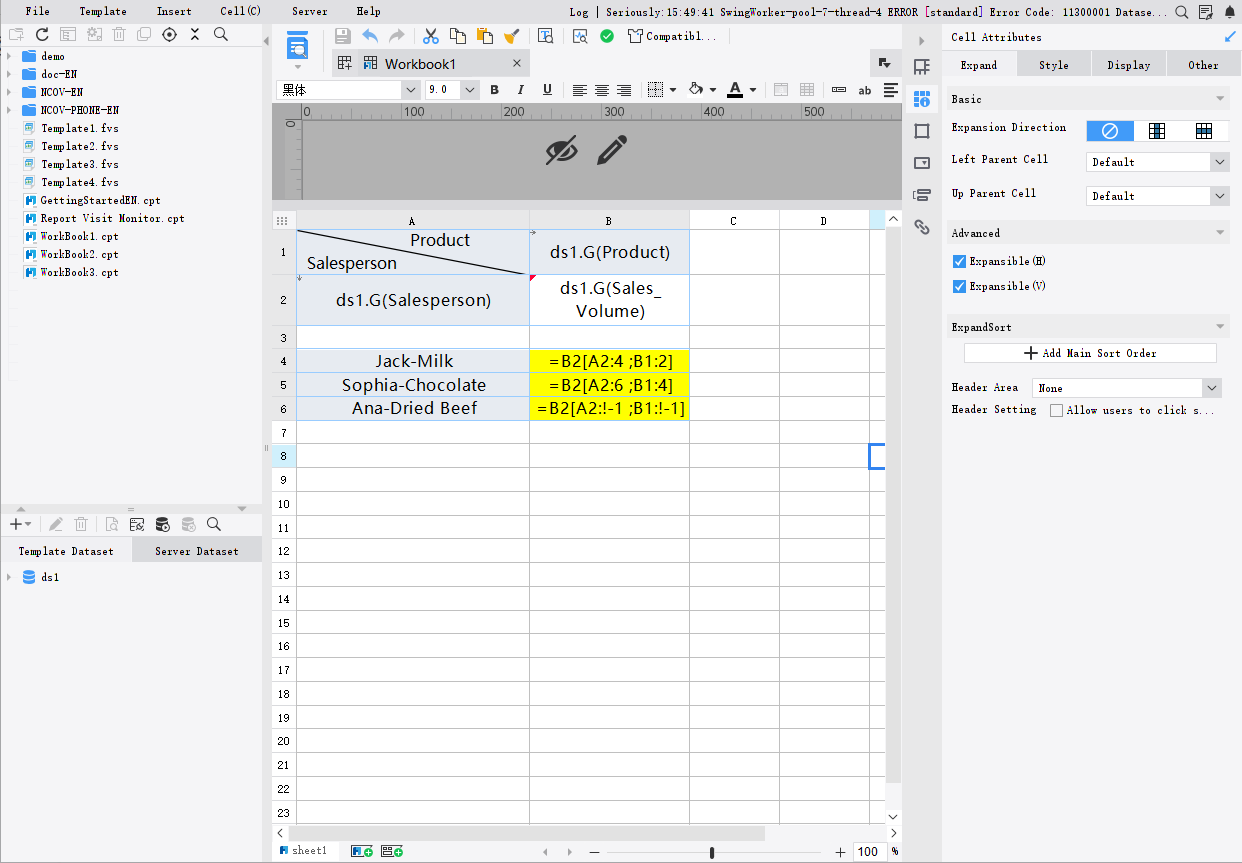Click the Format Painter brush icon
The image size is (1242, 863).
[x=513, y=35]
